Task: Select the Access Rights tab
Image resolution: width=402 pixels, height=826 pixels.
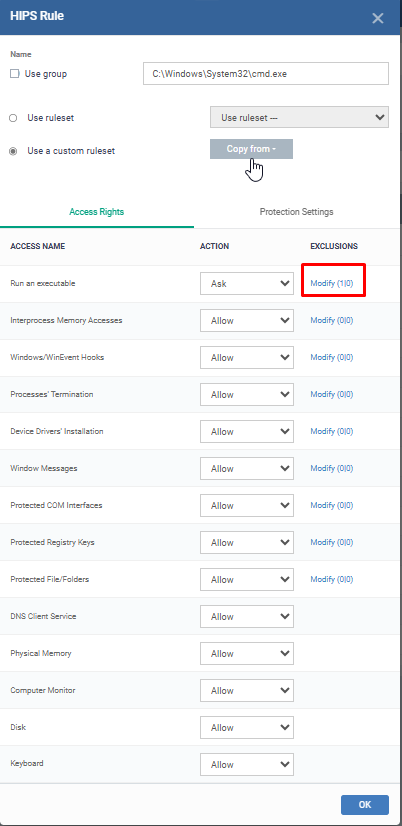Action: [96, 212]
